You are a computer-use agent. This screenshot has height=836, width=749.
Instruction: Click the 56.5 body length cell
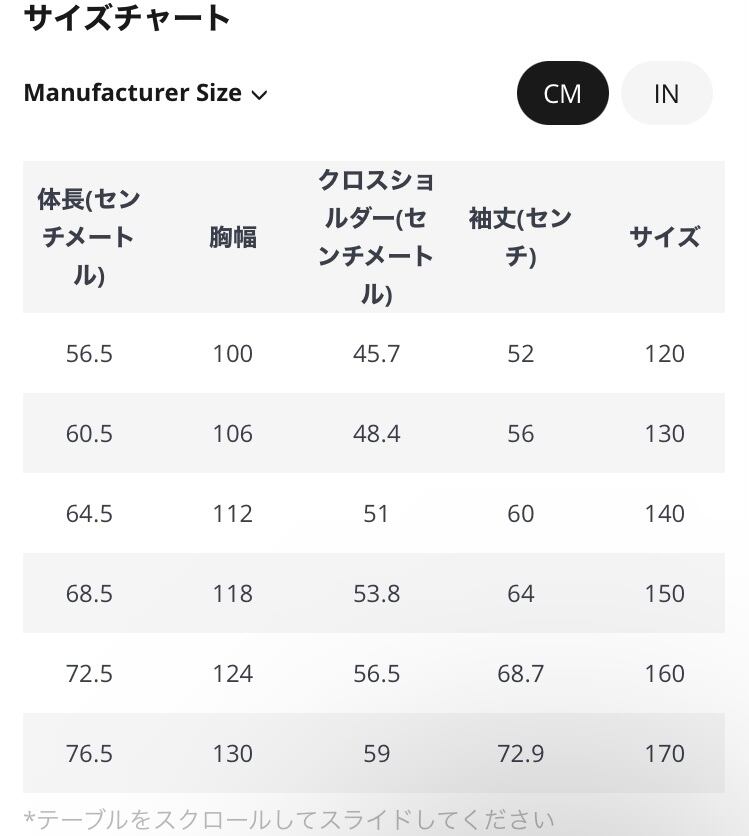click(89, 353)
